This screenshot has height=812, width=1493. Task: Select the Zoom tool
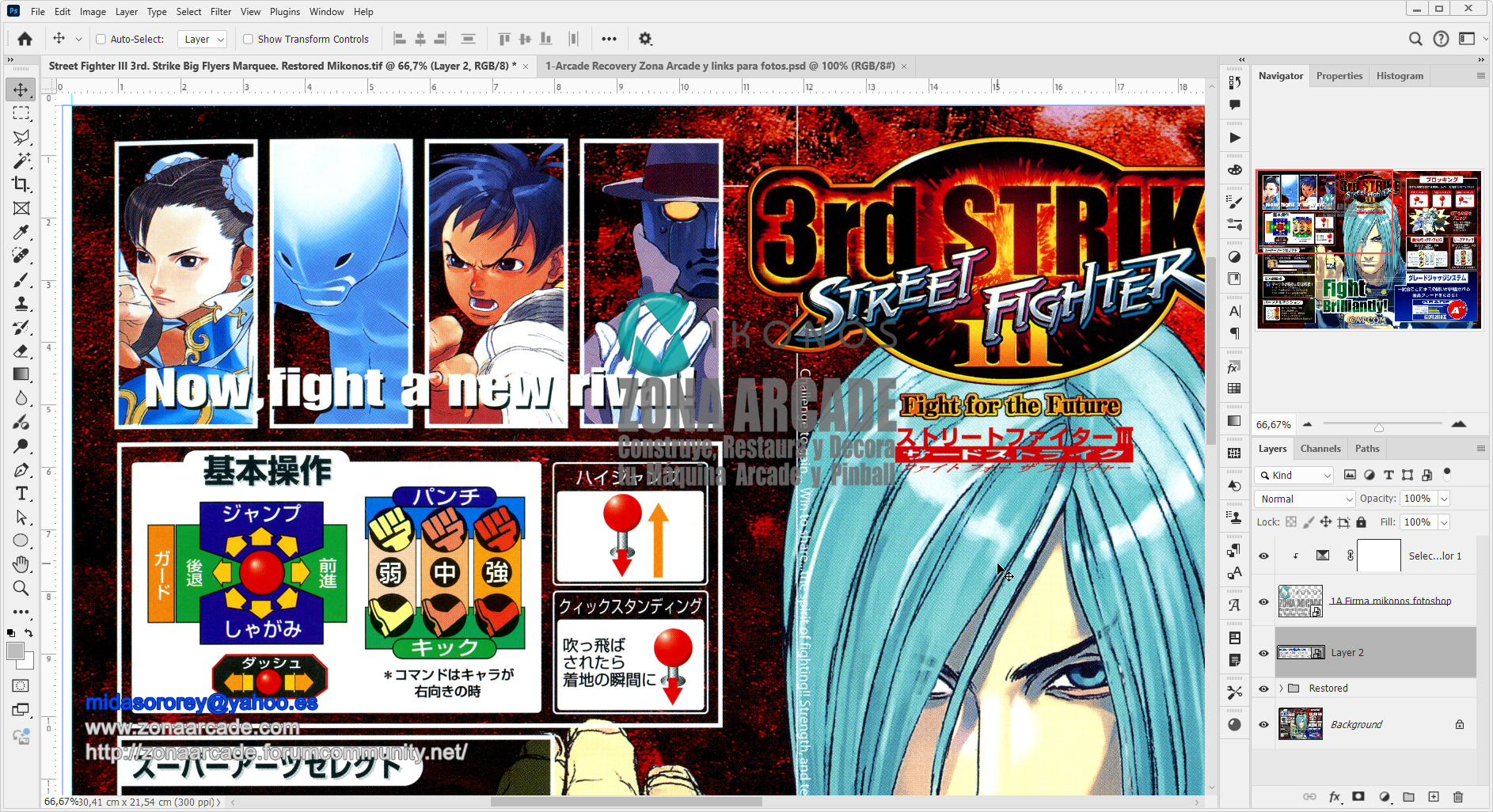pos(21,588)
